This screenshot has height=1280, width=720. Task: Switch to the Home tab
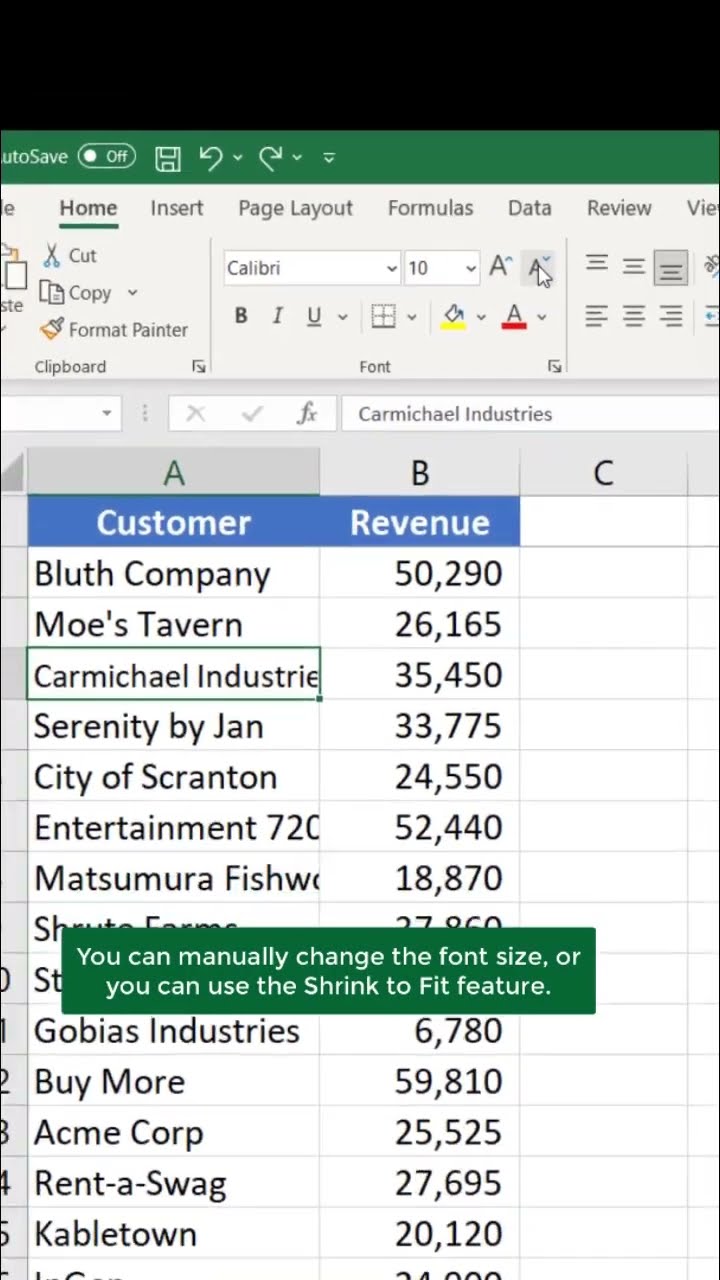pos(88,208)
